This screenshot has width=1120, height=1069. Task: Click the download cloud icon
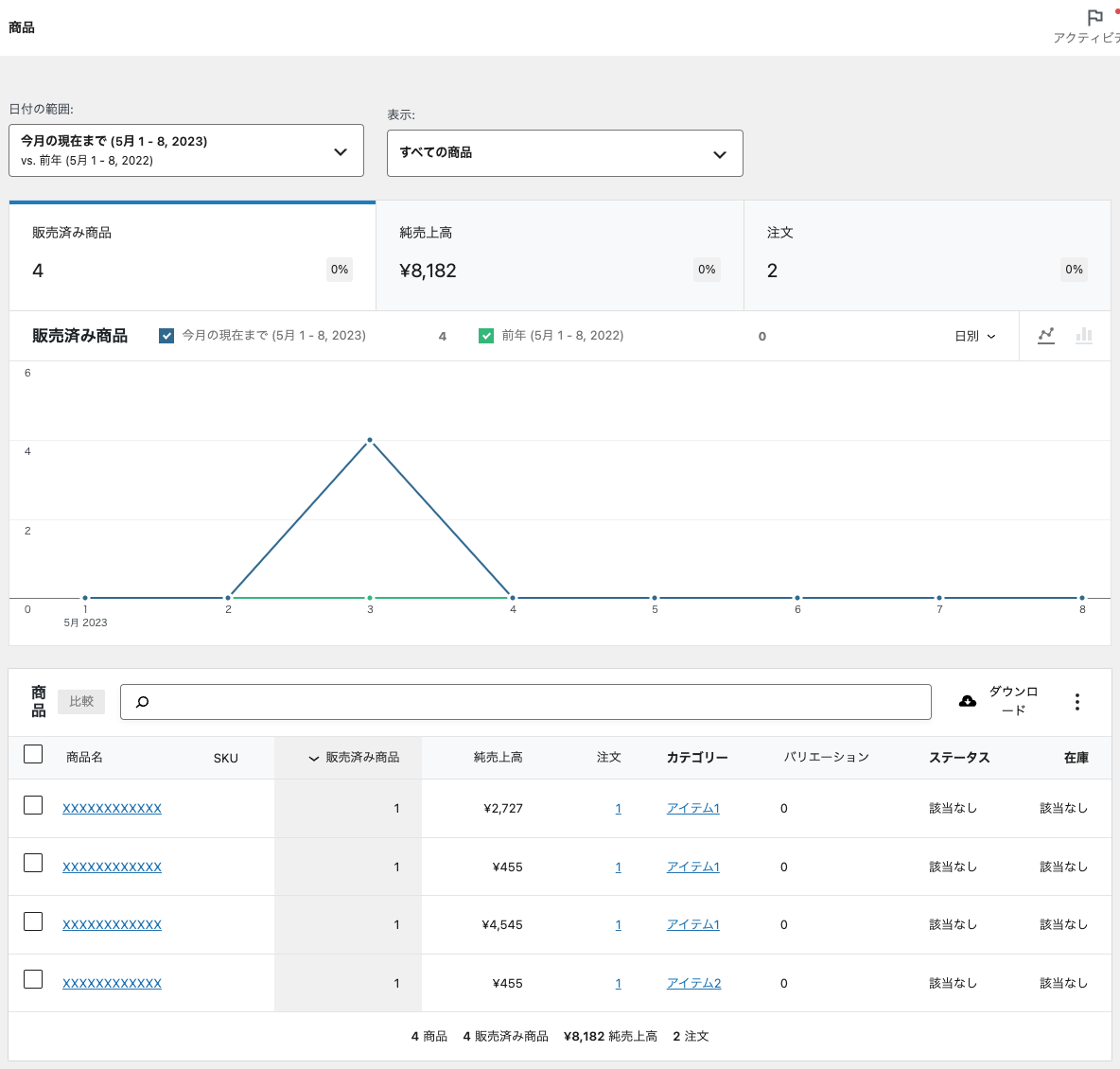(x=968, y=701)
